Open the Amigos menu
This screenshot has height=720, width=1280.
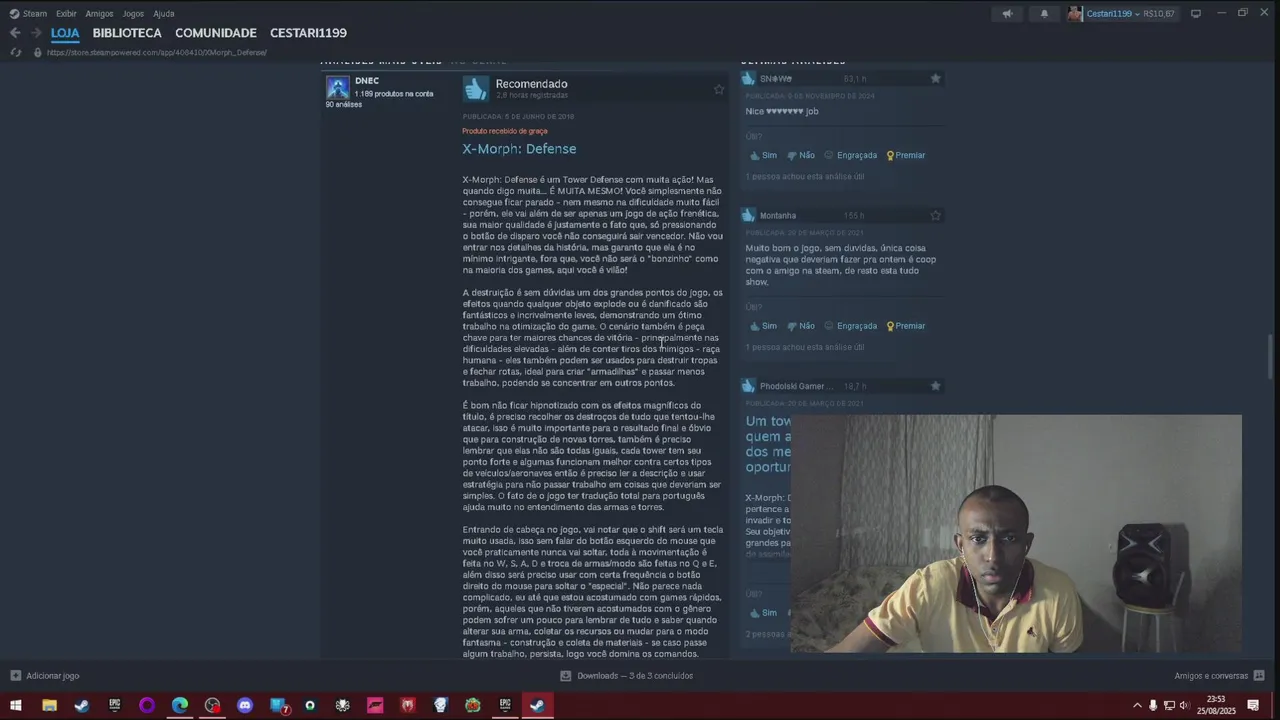tap(99, 13)
